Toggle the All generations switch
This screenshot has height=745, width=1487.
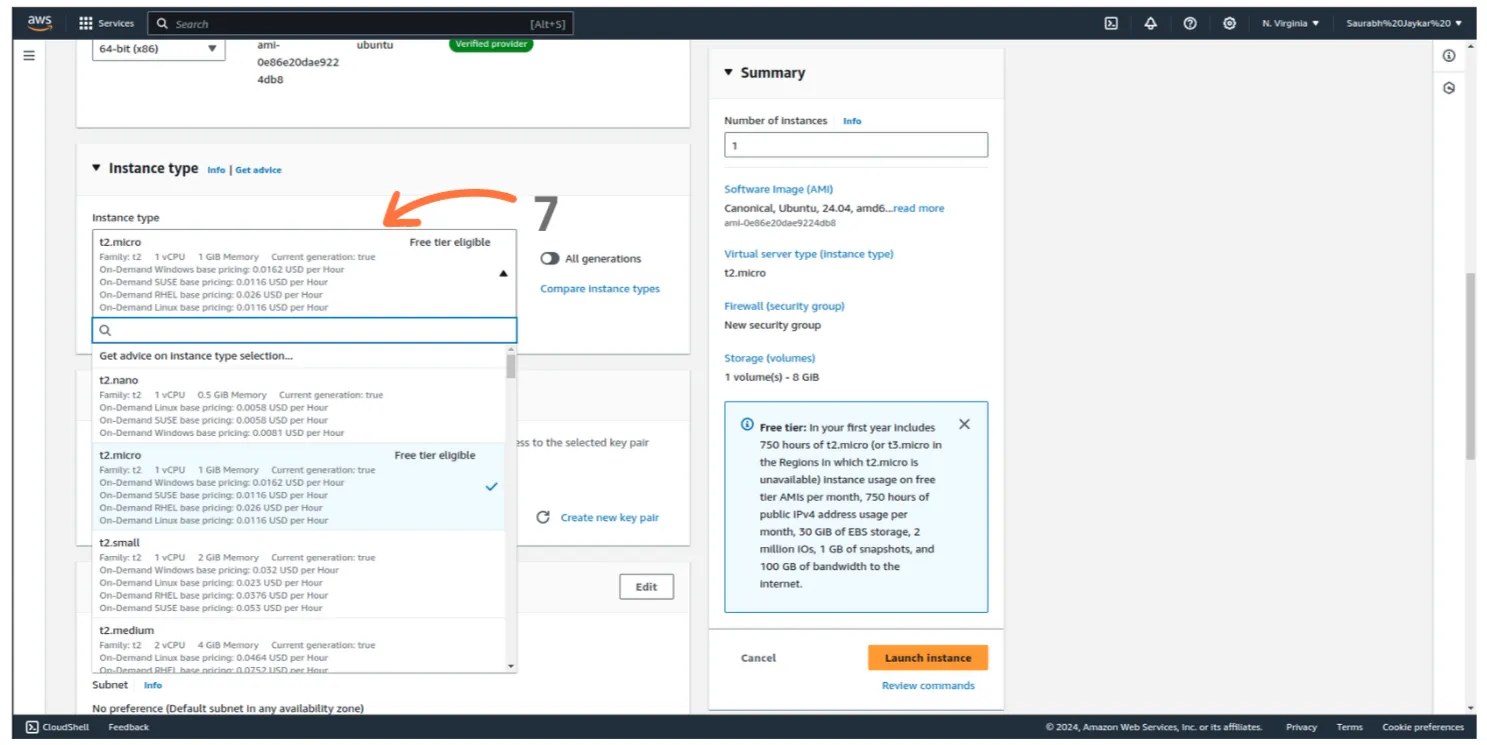point(550,258)
